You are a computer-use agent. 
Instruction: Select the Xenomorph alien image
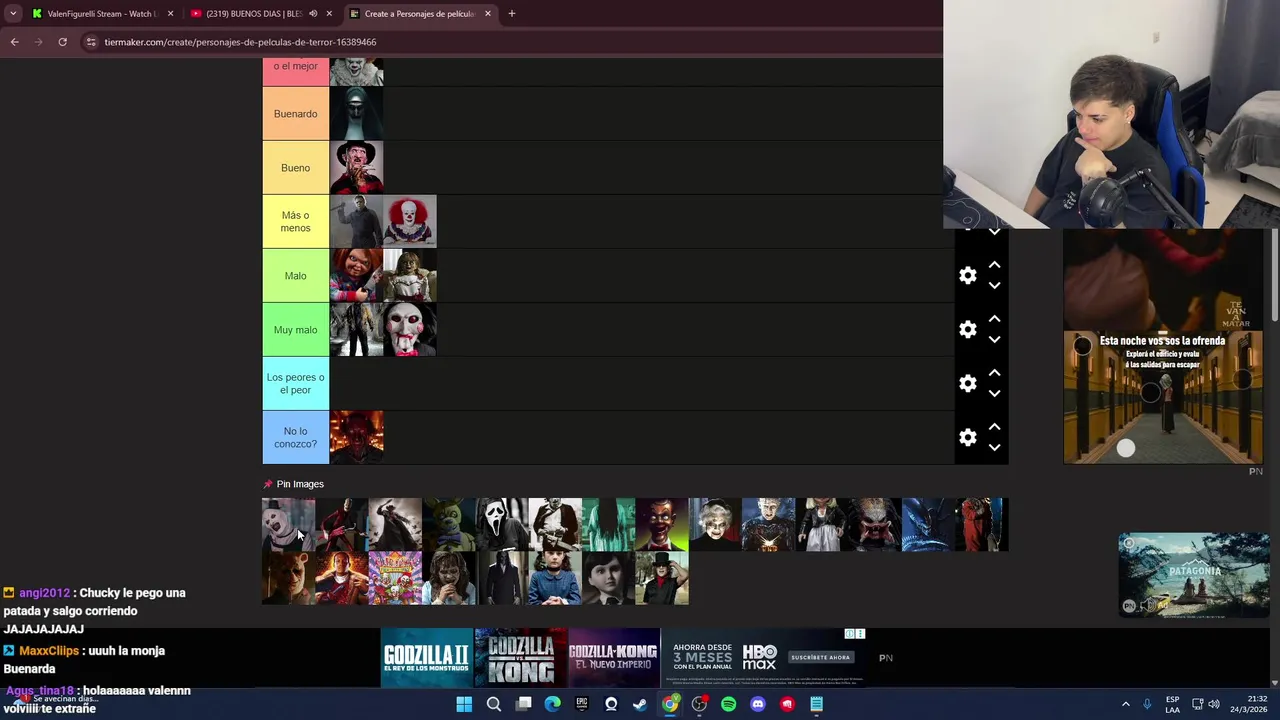click(x=928, y=524)
